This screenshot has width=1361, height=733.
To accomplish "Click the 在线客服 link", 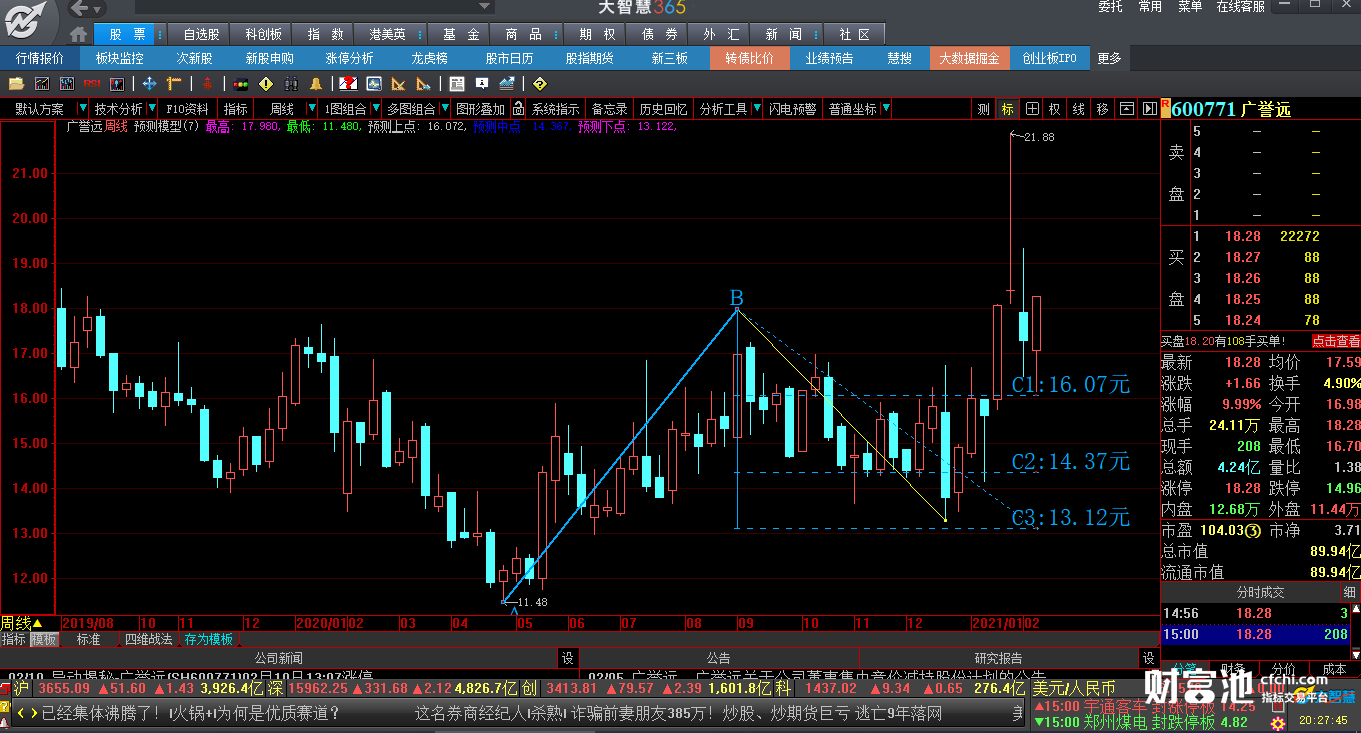I will (1240, 7).
